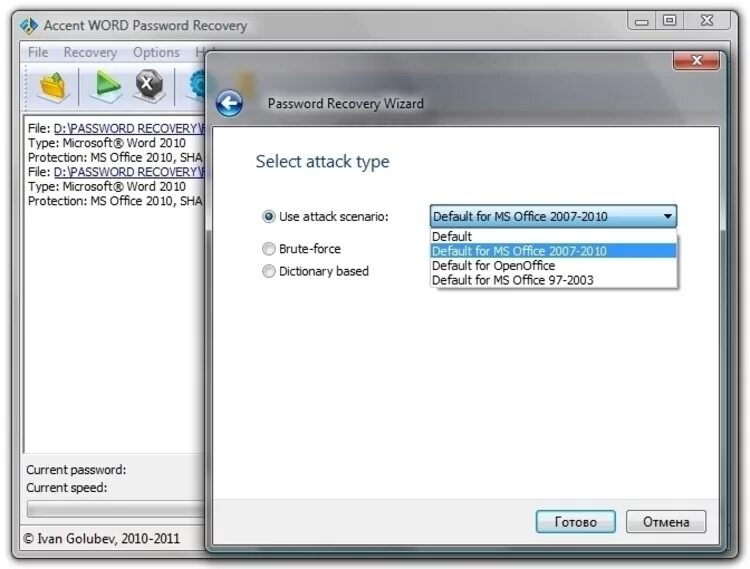Open the Options menu
The image size is (750, 569).
point(156,52)
